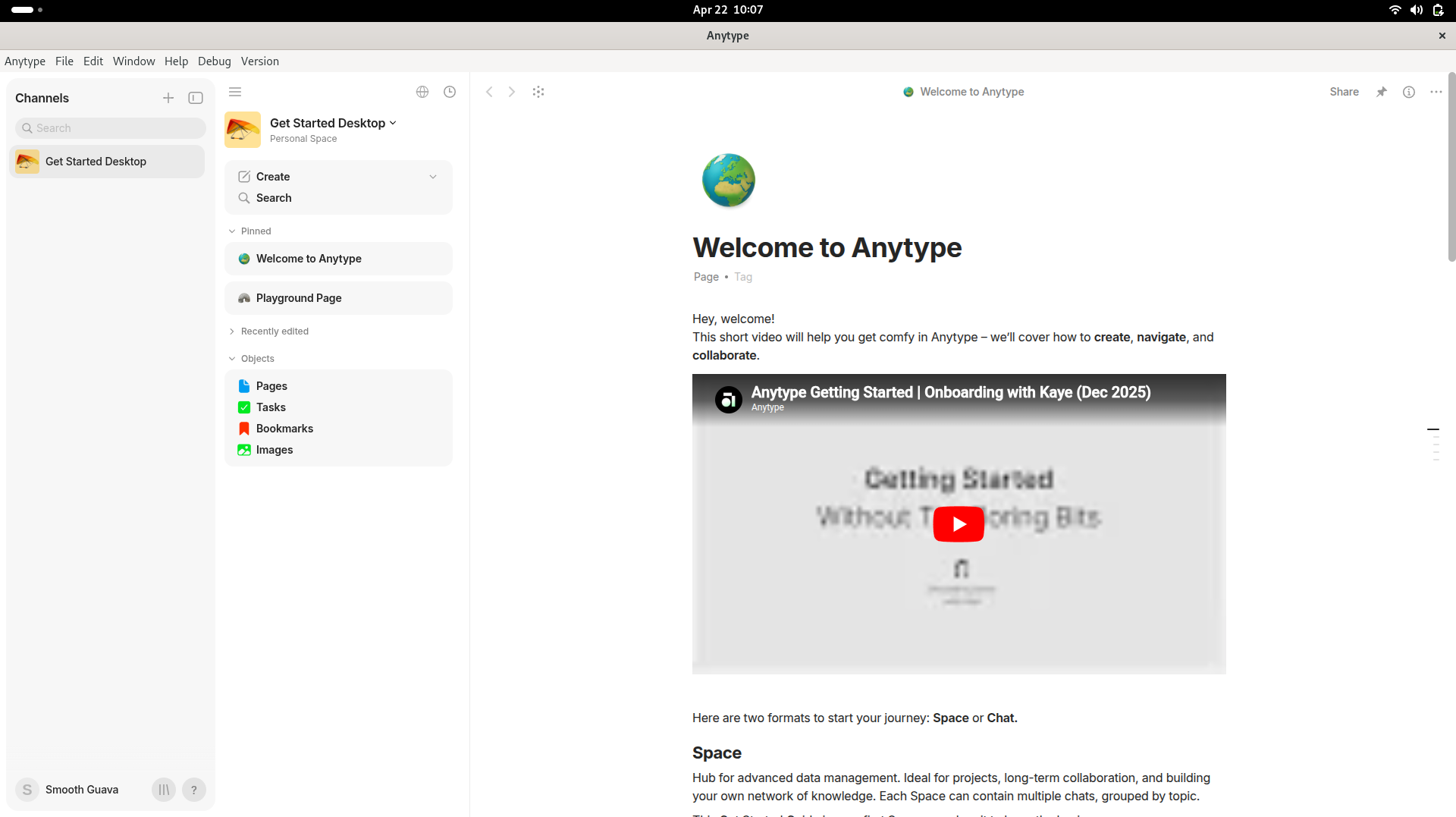Screen dimensions: 1456x817
Task: Open the Version menu
Action: (260, 61)
